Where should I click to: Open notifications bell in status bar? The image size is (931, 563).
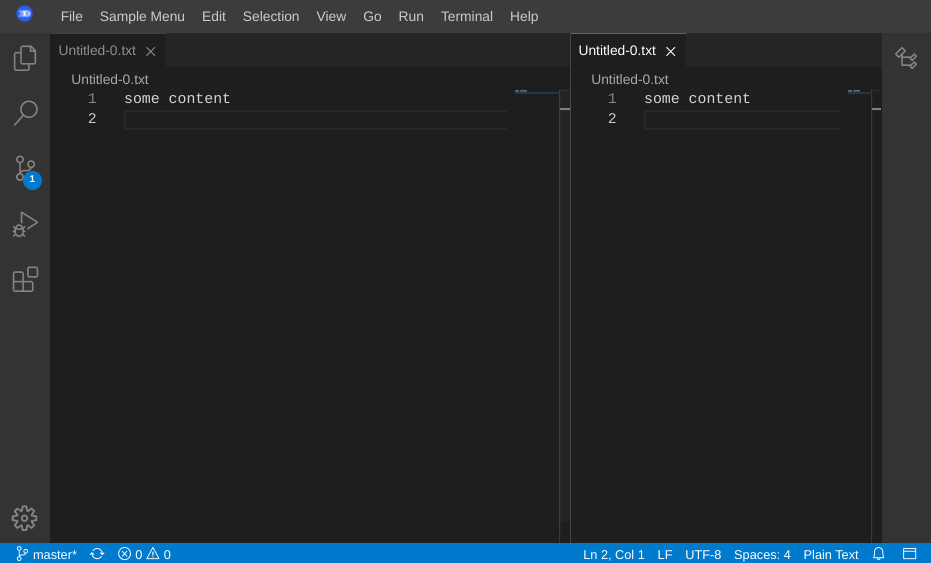coord(879,554)
